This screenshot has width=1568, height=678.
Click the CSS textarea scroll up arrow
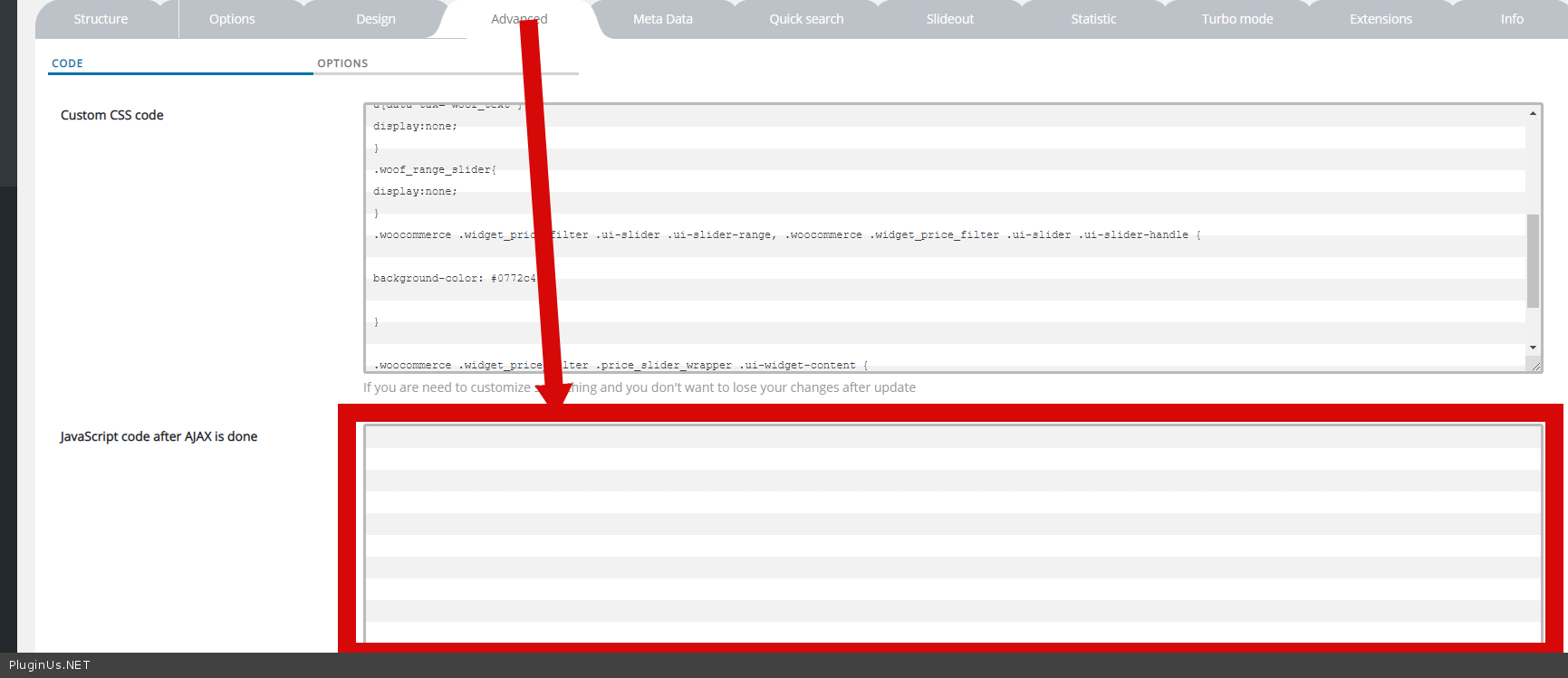(x=1533, y=113)
